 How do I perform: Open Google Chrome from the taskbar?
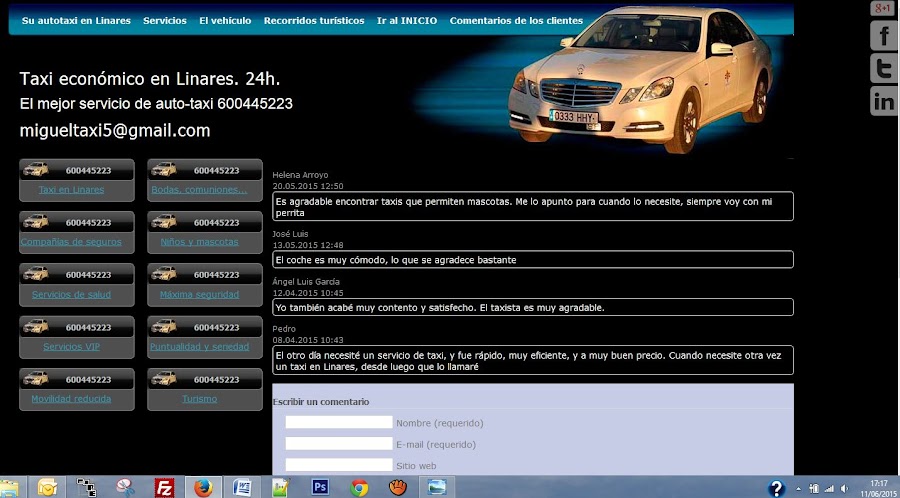pos(359,488)
